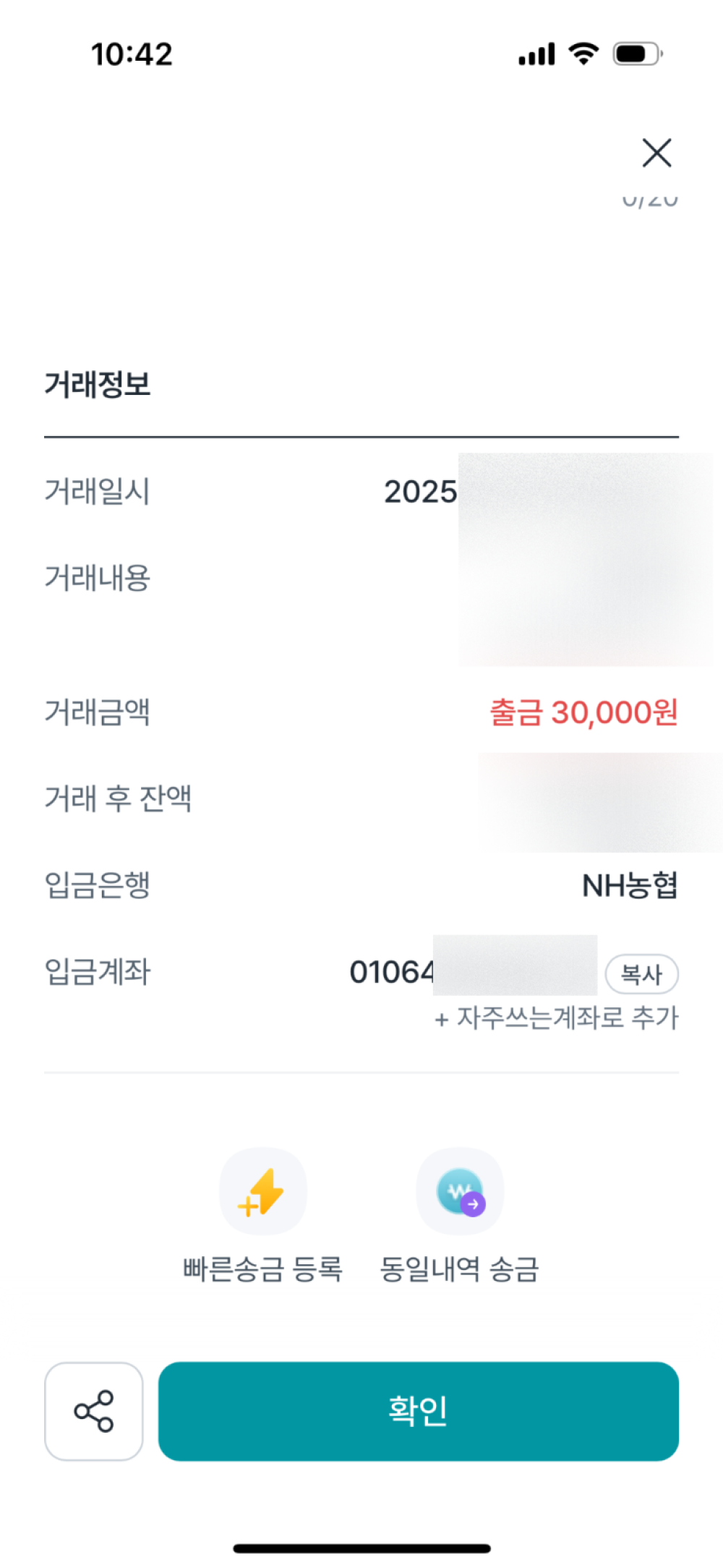This screenshot has height=1568, width=723.
Task: Tap the won coin same-transfer icon
Action: click(x=460, y=1191)
